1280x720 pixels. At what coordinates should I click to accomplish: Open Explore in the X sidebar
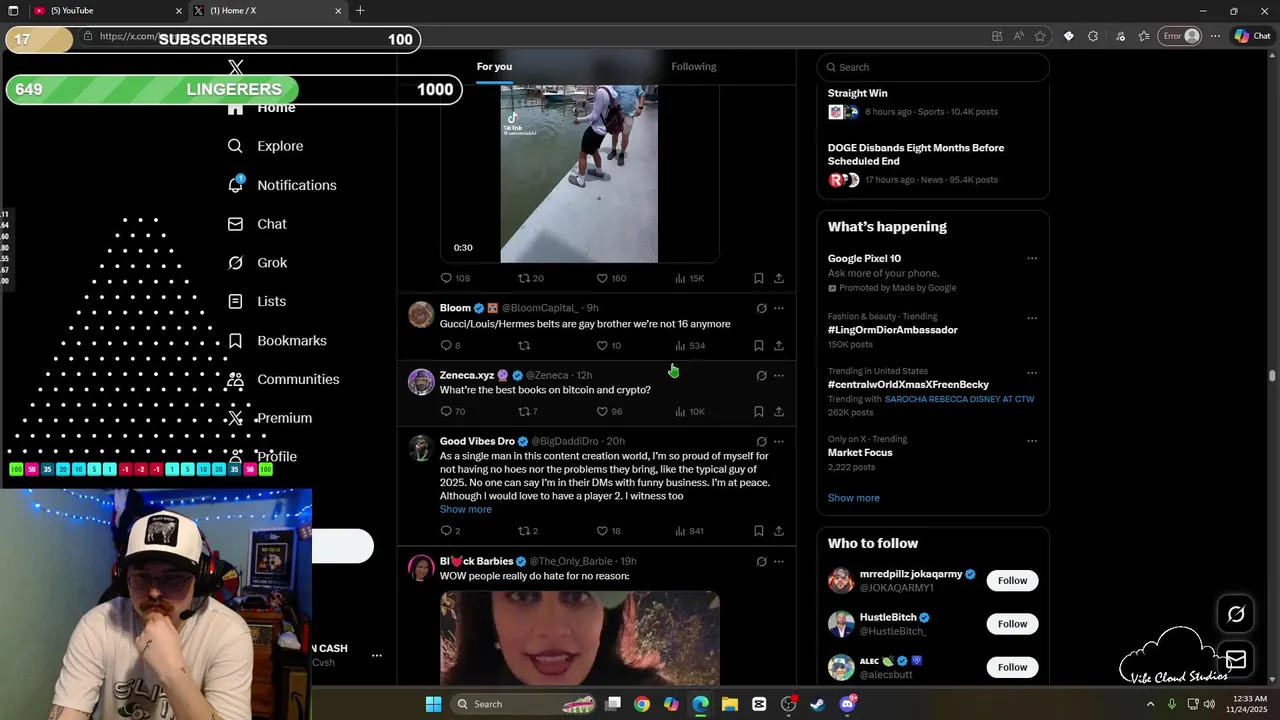pyautogui.click(x=266, y=146)
